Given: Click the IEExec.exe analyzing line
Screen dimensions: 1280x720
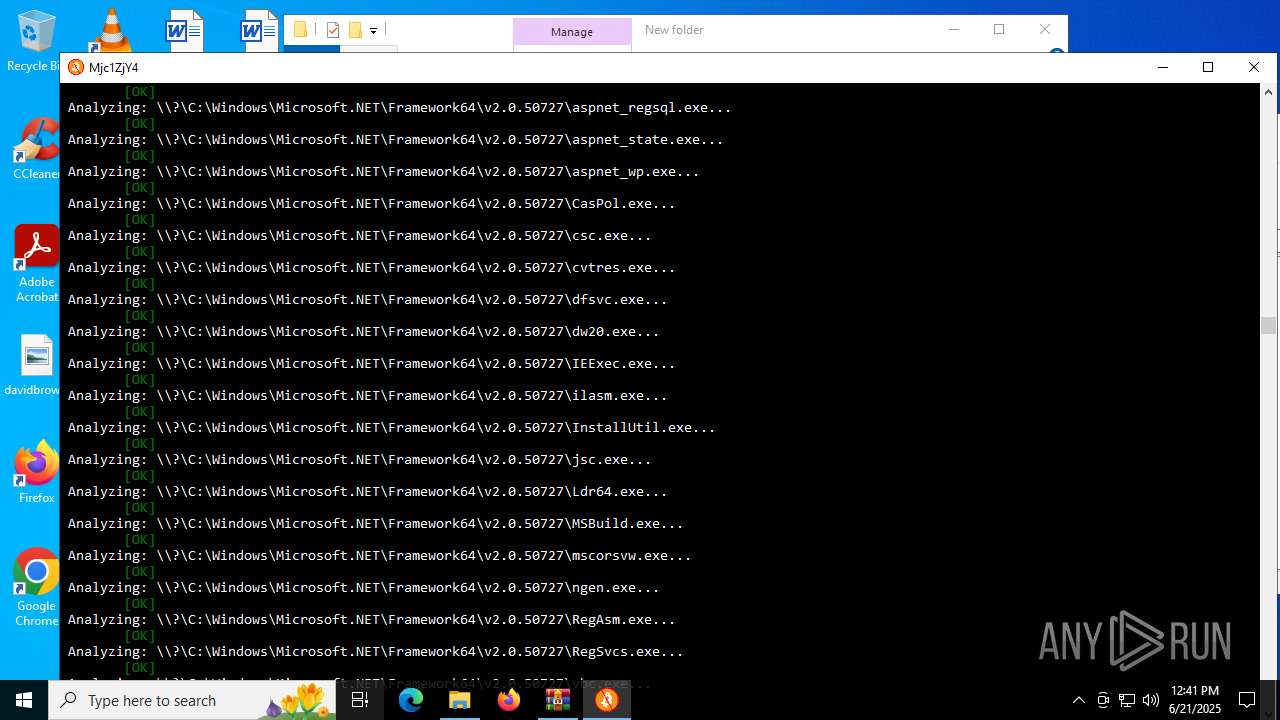Looking at the screenshot, I should coord(371,363).
